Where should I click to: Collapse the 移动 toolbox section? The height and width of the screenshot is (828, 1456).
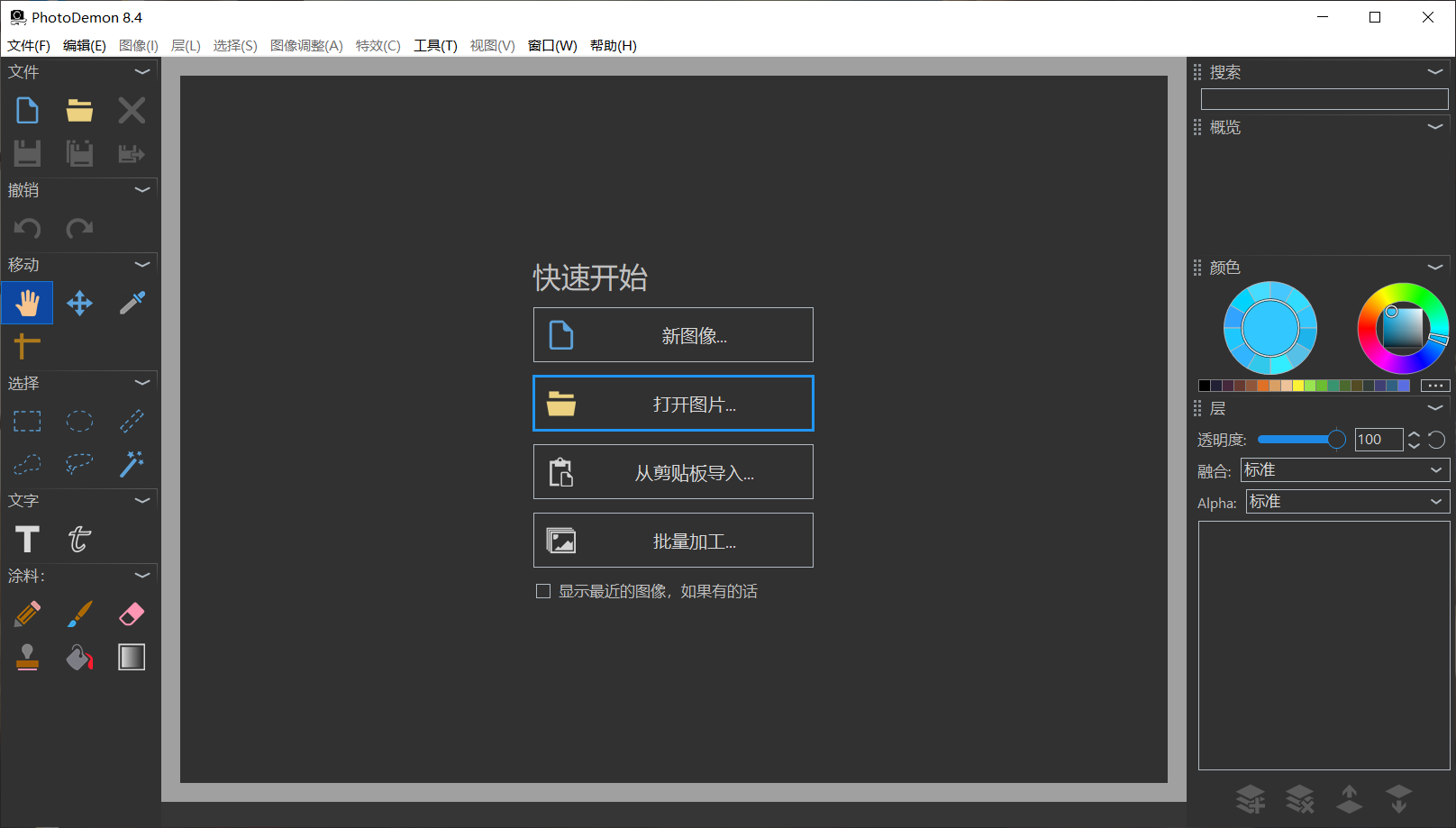tap(142, 264)
